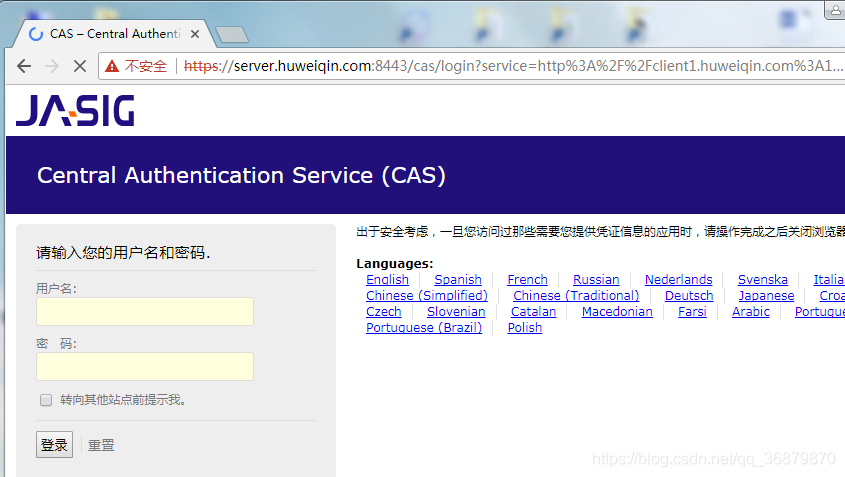Switch language to Spanish
845x477 pixels.
pyautogui.click(x=458, y=280)
